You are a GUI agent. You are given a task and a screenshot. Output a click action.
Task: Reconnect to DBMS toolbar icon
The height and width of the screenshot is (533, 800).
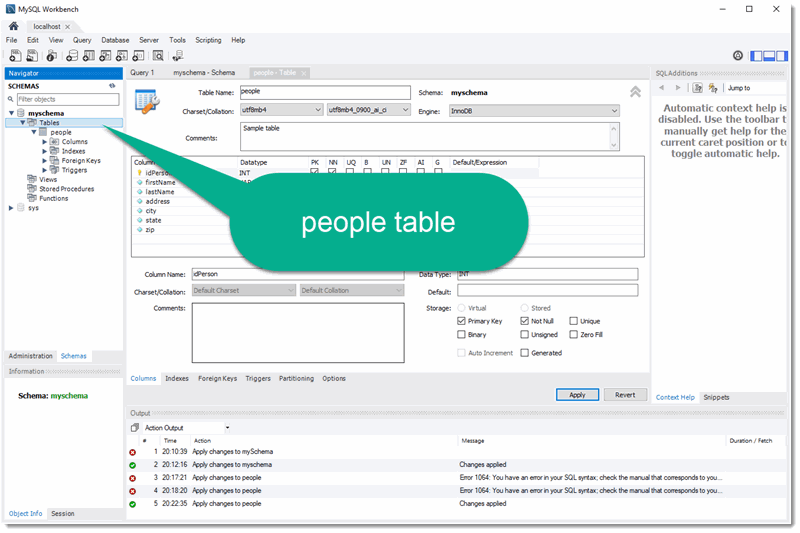[x=178, y=56]
